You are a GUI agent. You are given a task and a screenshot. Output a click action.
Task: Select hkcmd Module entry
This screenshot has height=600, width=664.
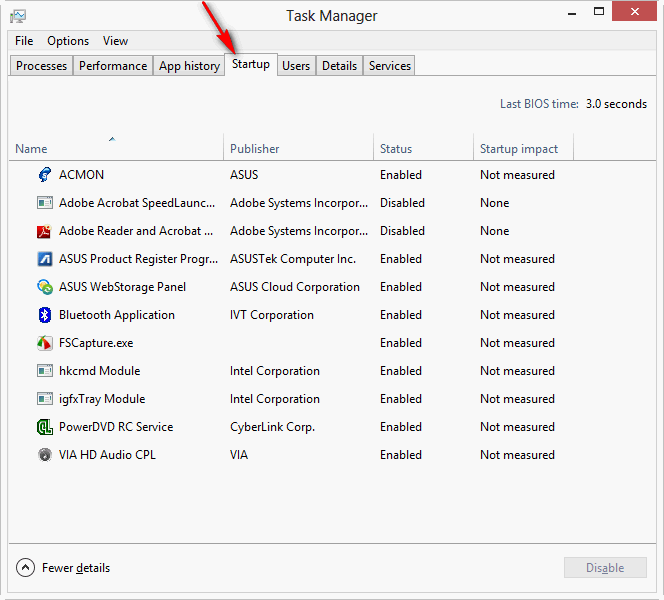click(100, 371)
